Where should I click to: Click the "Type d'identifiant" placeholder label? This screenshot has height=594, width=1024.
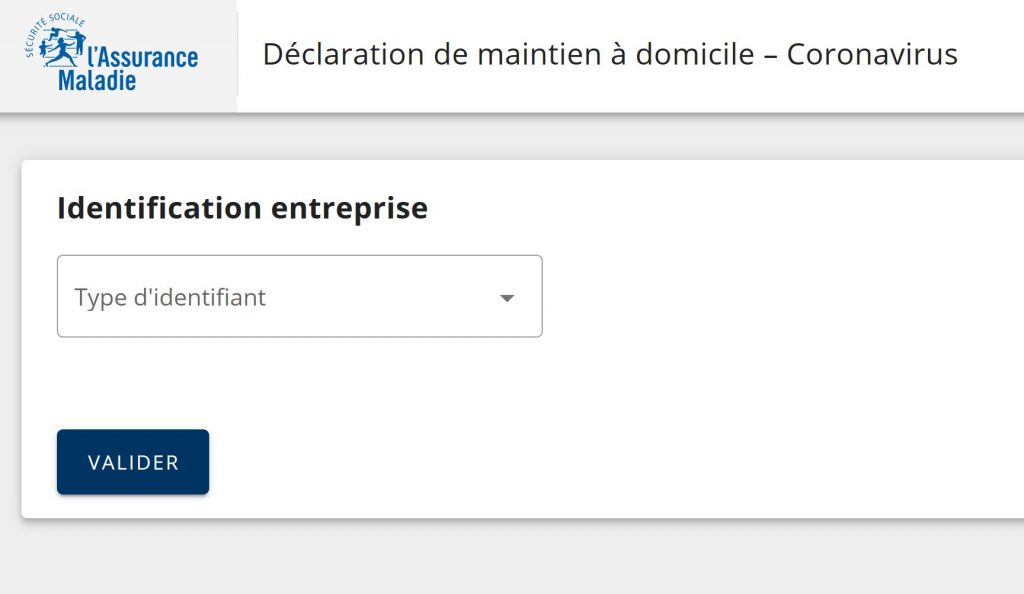[x=170, y=297]
